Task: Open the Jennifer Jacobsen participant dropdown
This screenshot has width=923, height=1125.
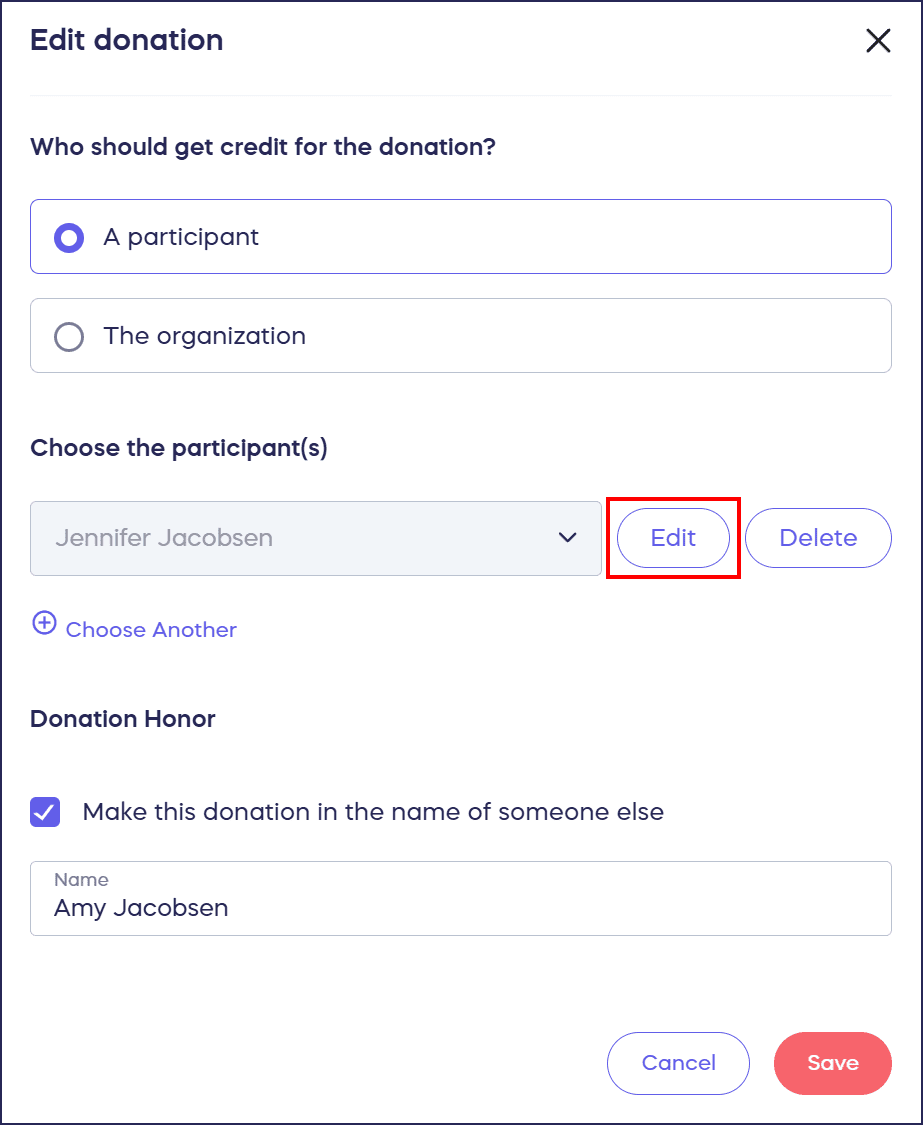Action: [x=300, y=538]
